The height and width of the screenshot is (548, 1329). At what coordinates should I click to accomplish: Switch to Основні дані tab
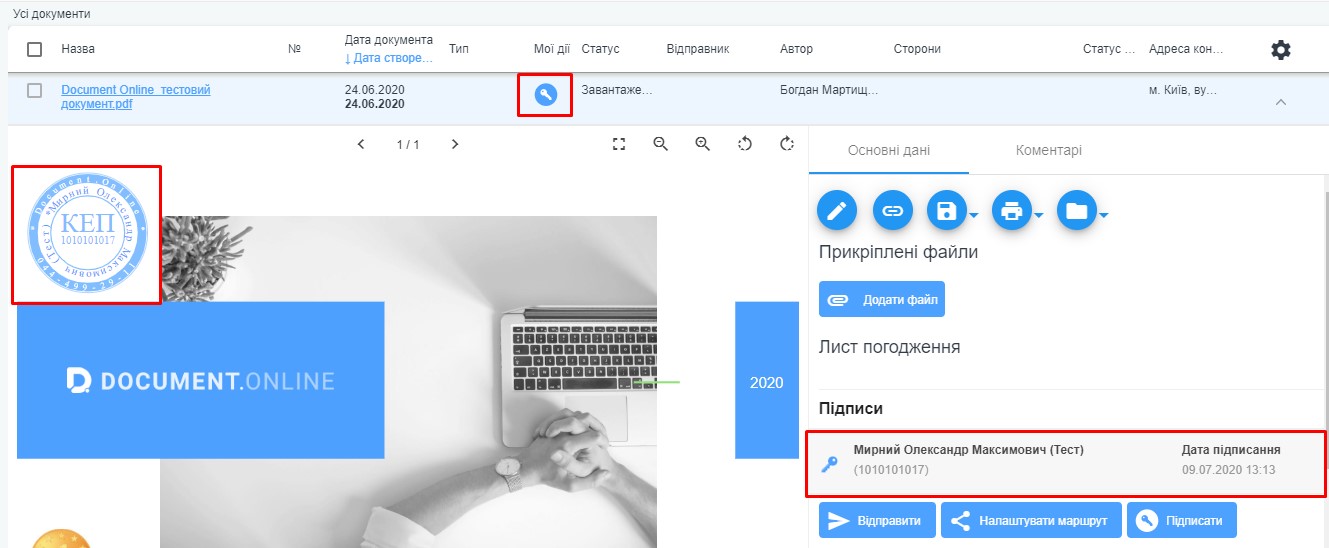[889, 150]
